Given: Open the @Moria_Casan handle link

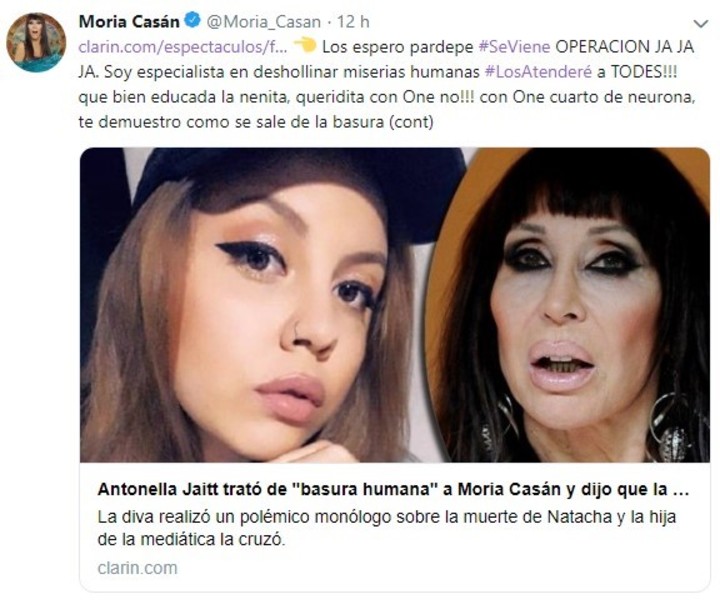Looking at the screenshot, I should coord(264,22).
